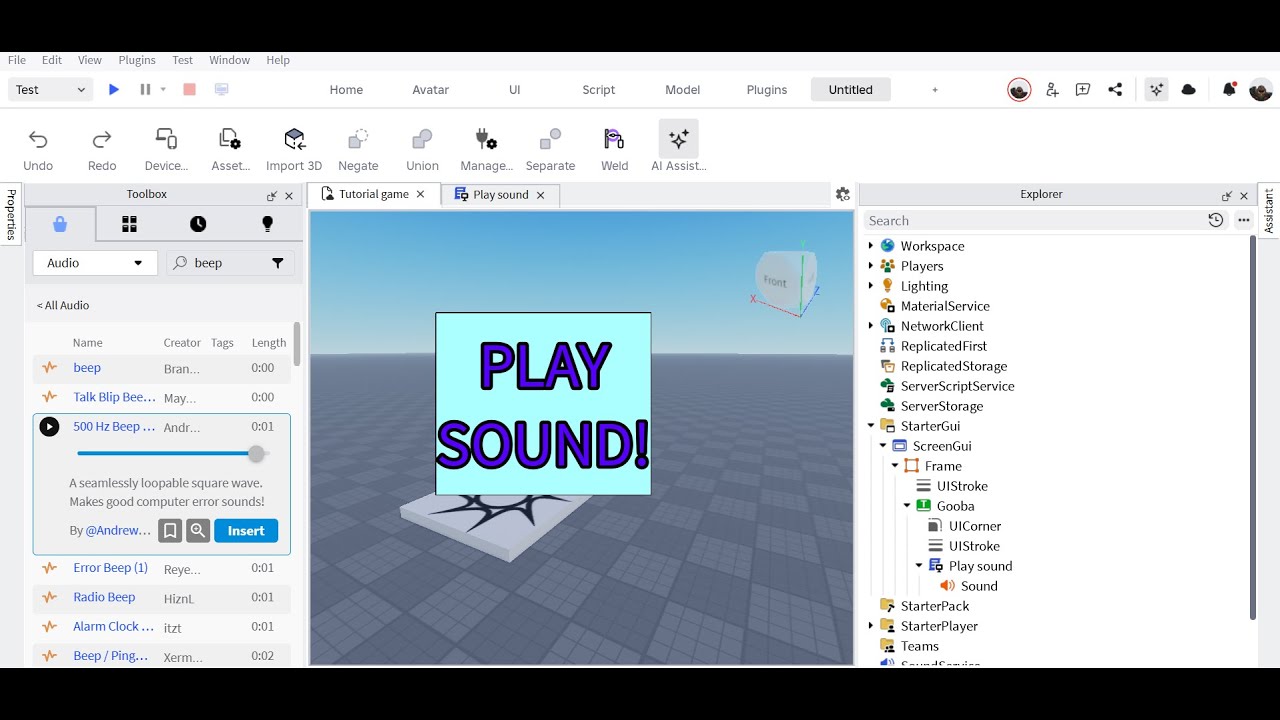
Task: Collapse the StarterGui tree node
Action: click(x=871, y=426)
